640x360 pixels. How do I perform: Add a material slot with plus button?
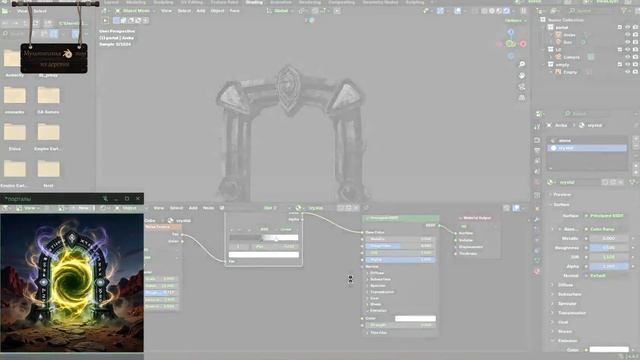[636, 140]
